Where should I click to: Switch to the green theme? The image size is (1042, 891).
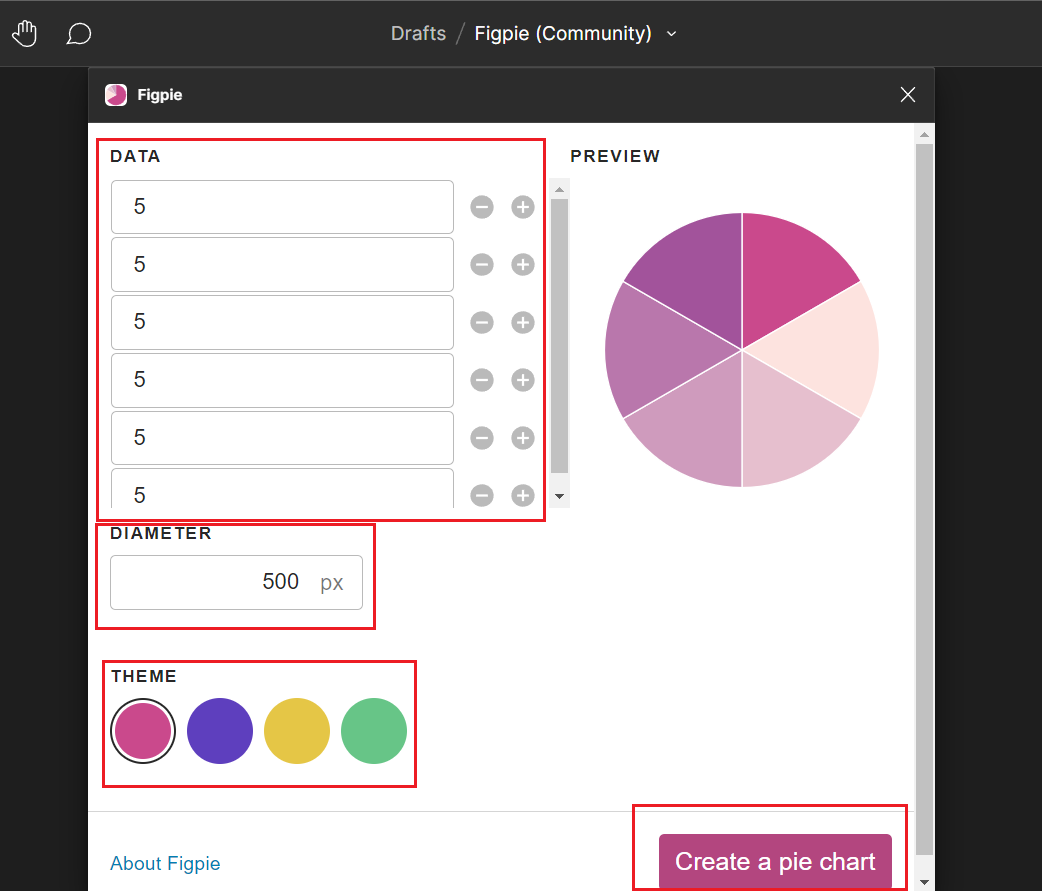pos(374,731)
